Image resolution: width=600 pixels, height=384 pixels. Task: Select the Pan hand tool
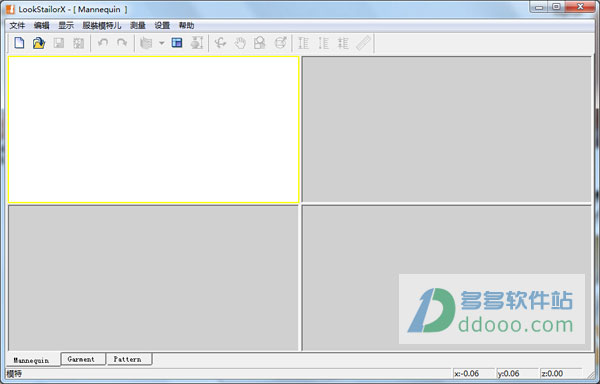pyautogui.click(x=240, y=43)
